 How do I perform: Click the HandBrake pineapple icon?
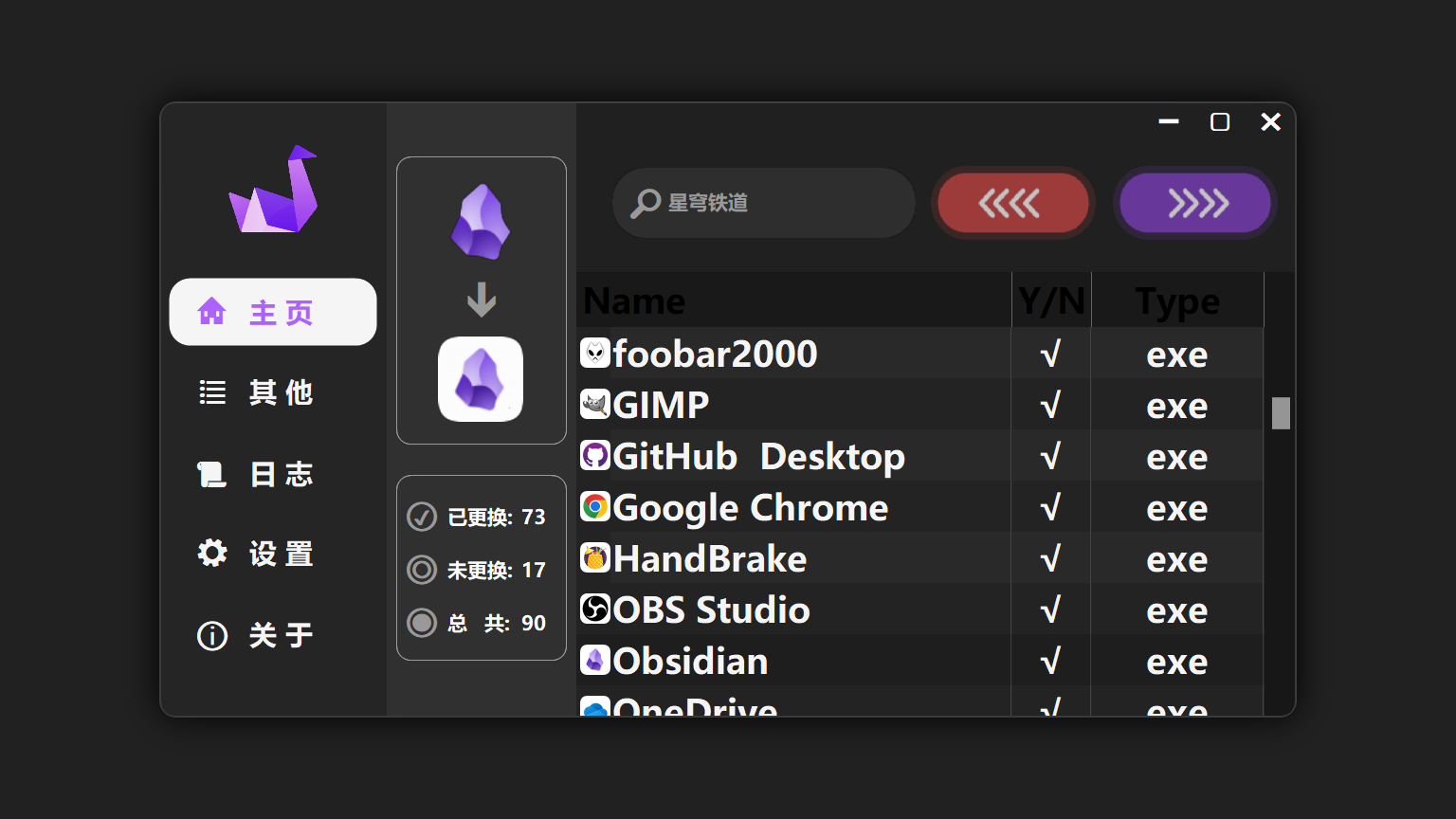click(x=594, y=558)
